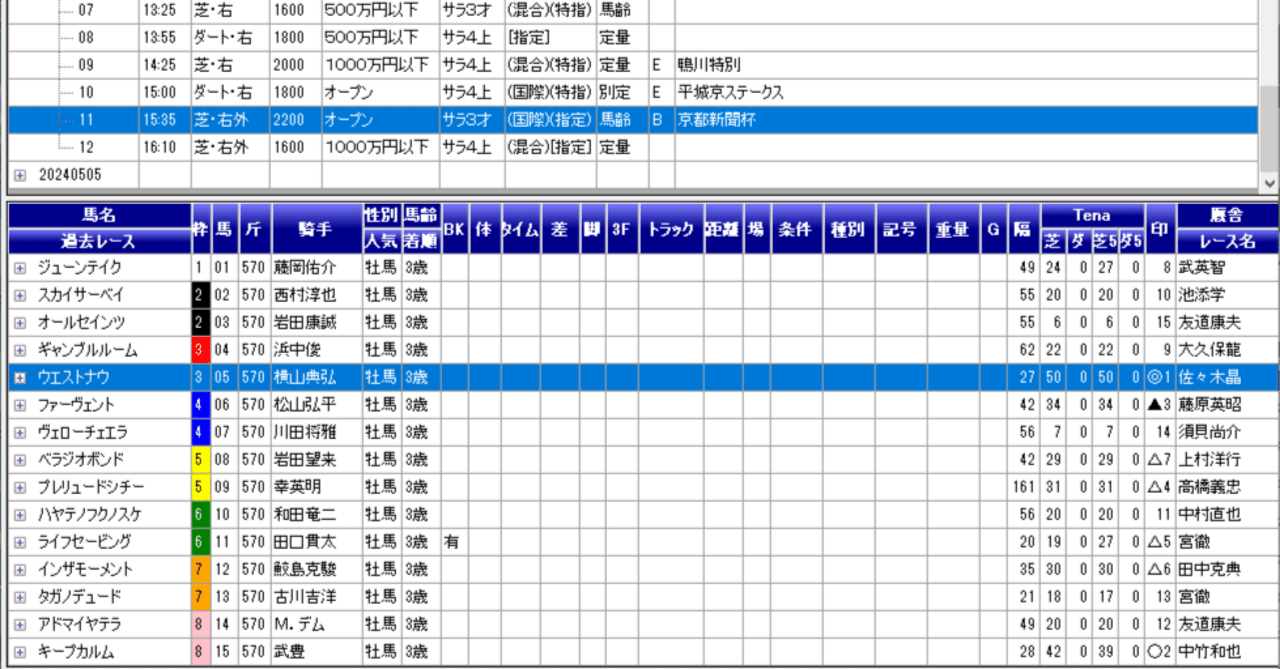Expand the 20240505 date node
The width and height of the screenshot is (1280, 669).
tap(20, 175)
